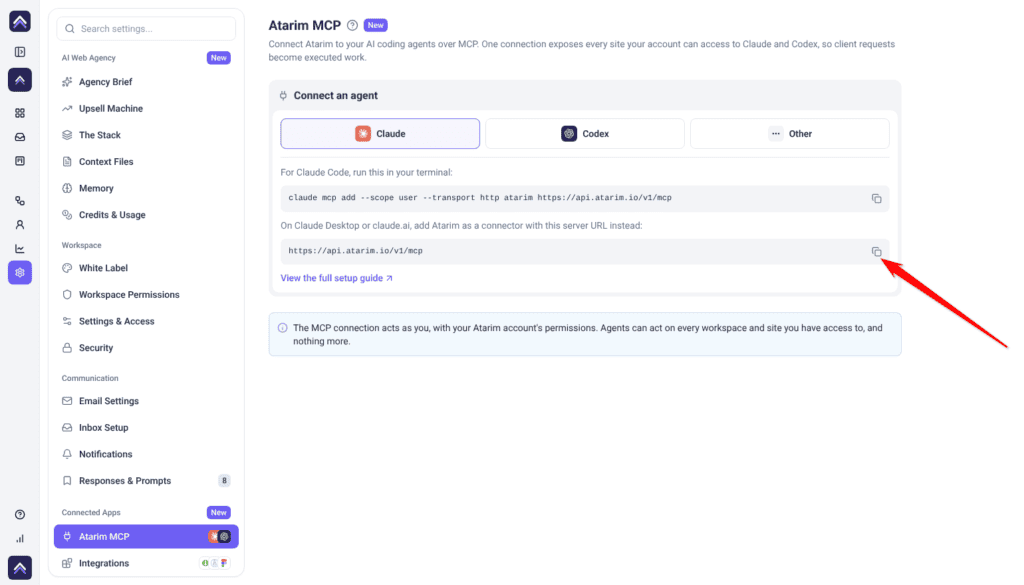Viewport: 1024px width, 585px height.
Task: Click the Atarim logo at top of rail
Action: point(20,22)
